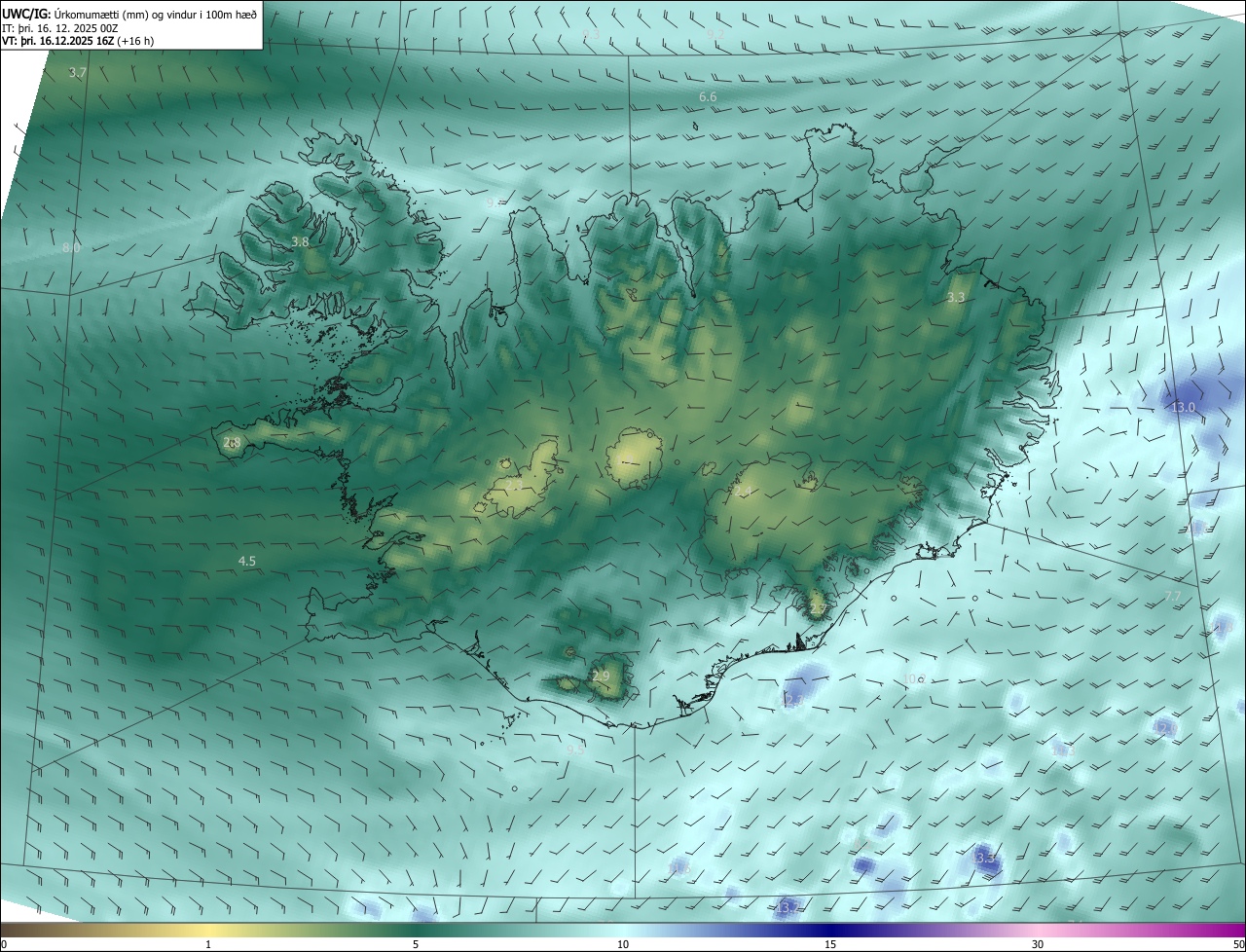The width and height of the screenshot is (1246, 952).
Task: Click the '50' tick on the color scale
Action: (x=1238, y=944)
